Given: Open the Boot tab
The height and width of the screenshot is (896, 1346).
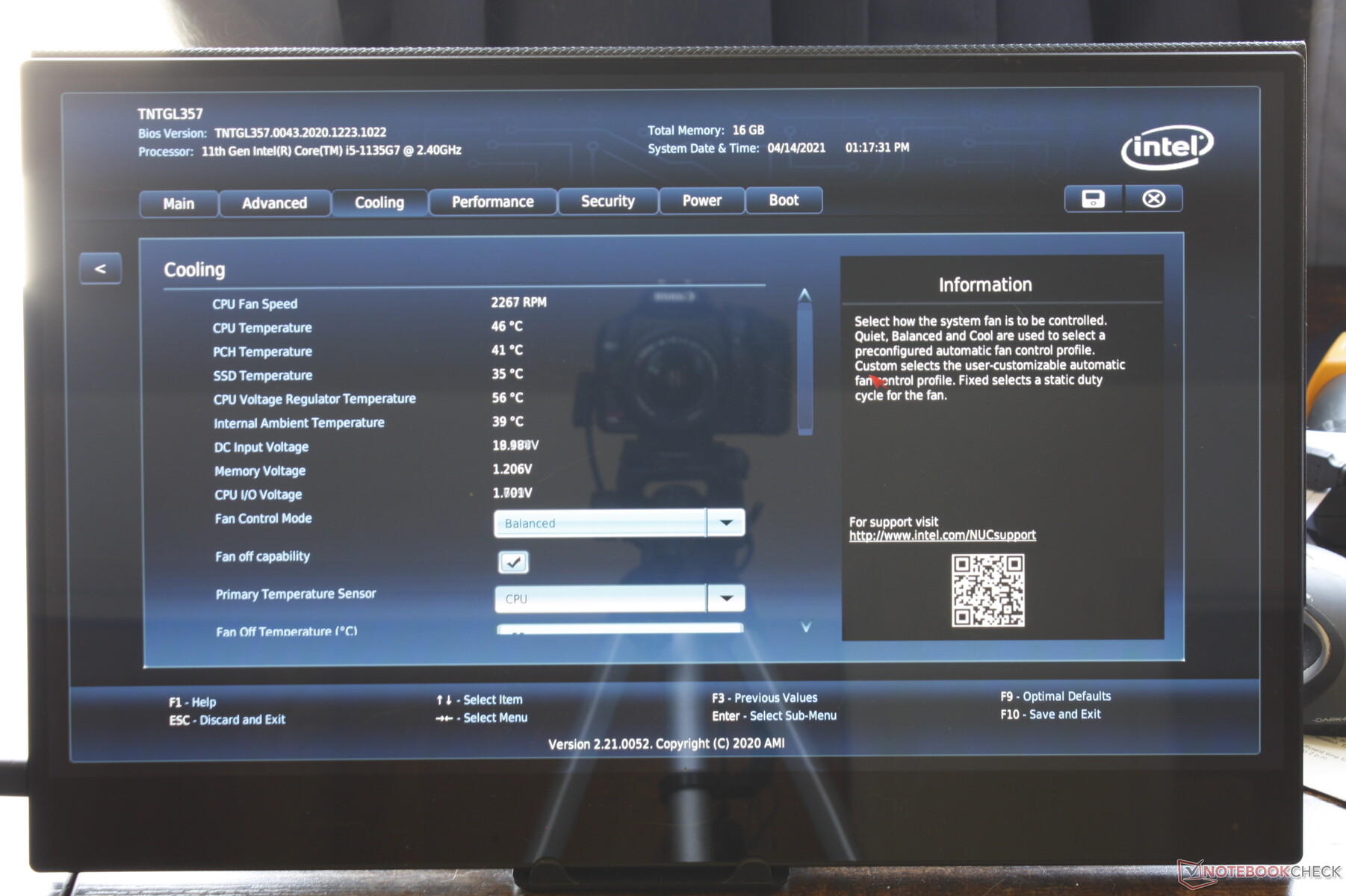Looking at the screenshot, I should click(x=784, y=200).
